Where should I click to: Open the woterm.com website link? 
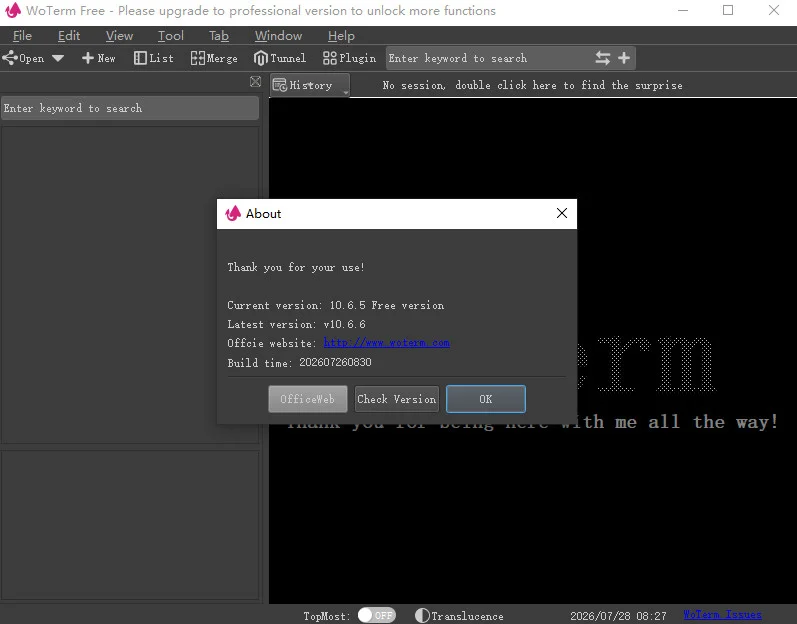pyautogui.click(x=386, y=342)
